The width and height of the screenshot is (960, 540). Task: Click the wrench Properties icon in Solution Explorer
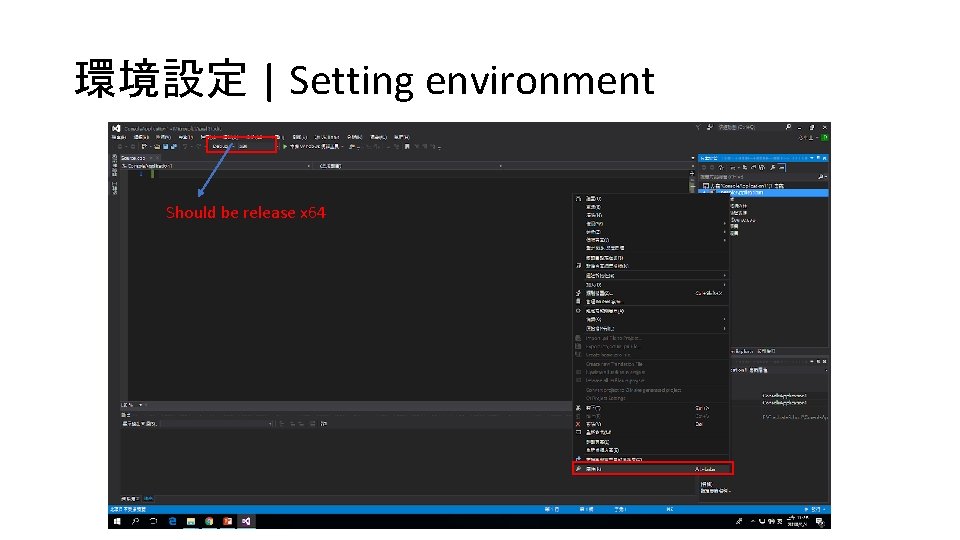[773, 167]
